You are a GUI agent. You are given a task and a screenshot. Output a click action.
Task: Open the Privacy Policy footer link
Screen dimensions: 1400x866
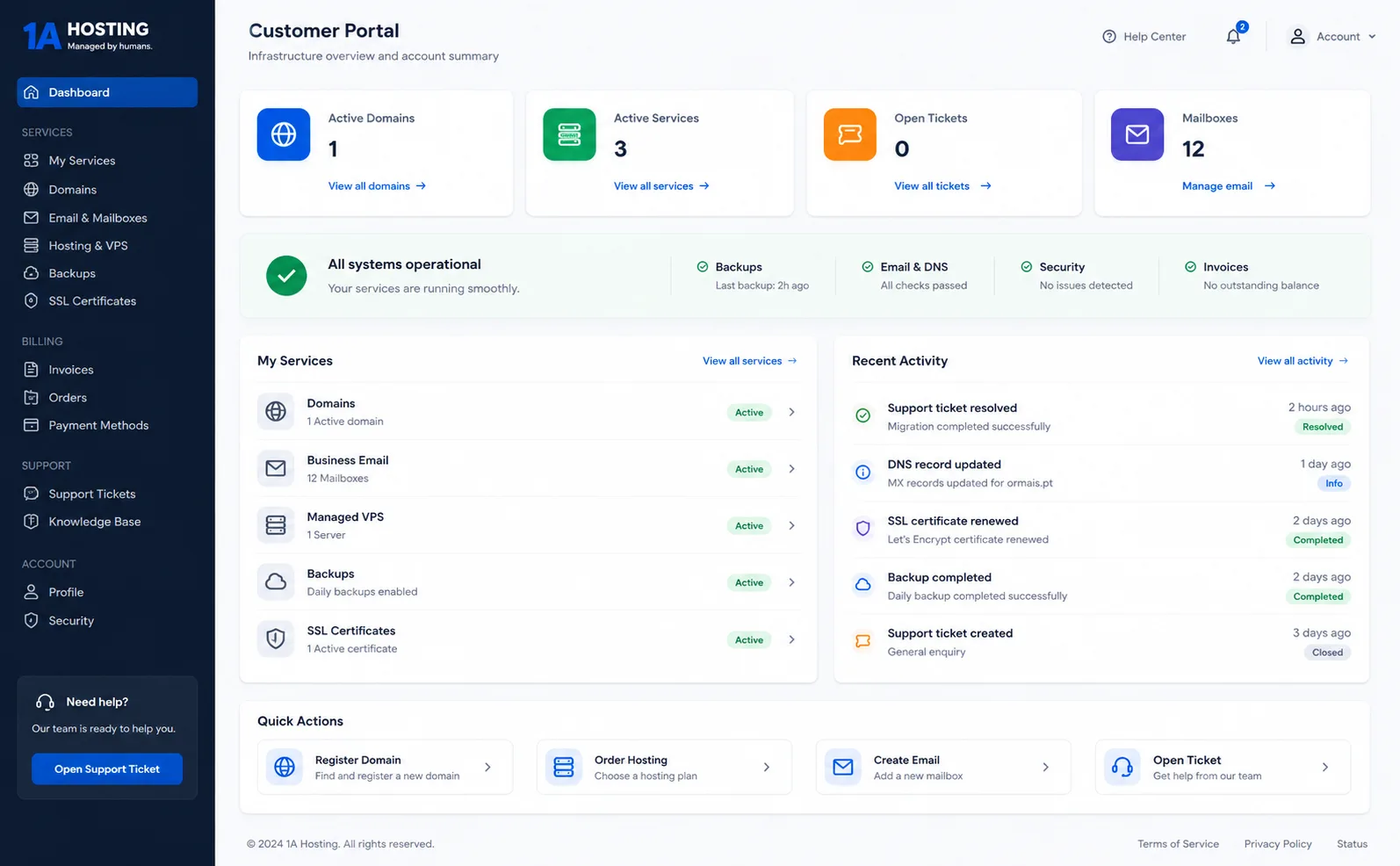click(x=1278, y=844)
